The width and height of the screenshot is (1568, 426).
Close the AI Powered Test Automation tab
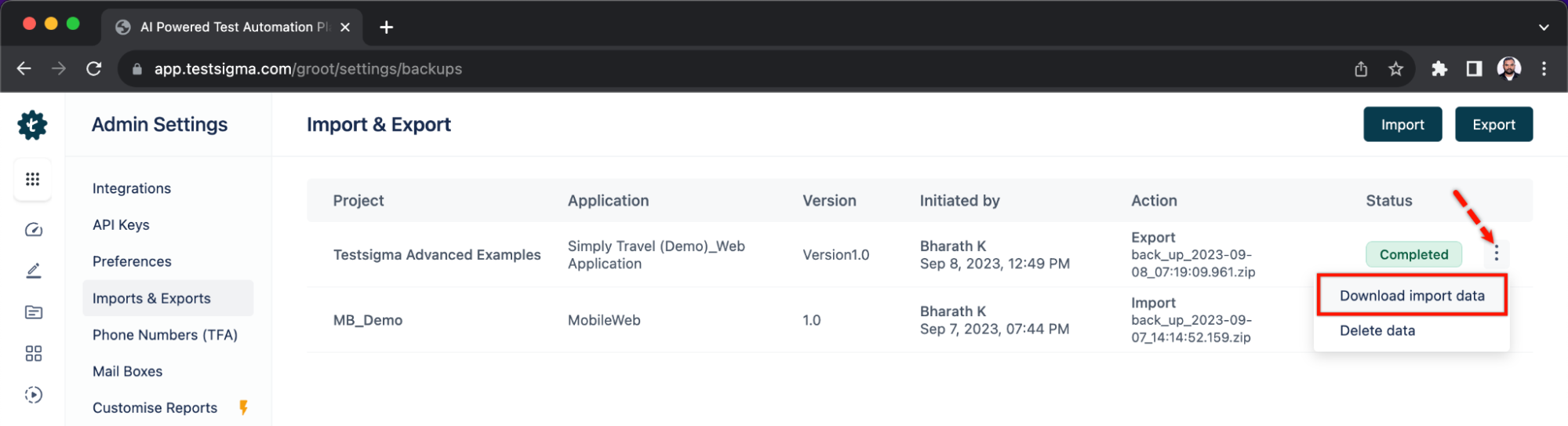(345, 27)
